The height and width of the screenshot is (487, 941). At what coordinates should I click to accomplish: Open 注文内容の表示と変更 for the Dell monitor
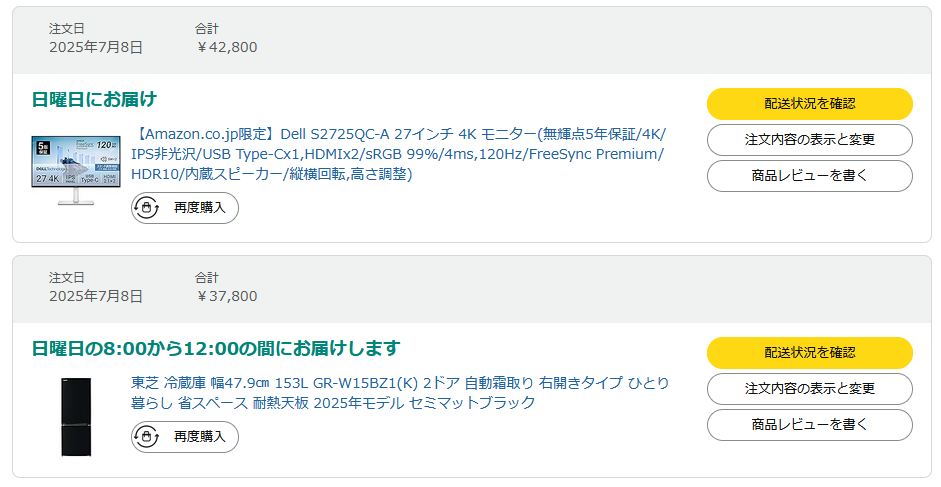tap(810, 140)
